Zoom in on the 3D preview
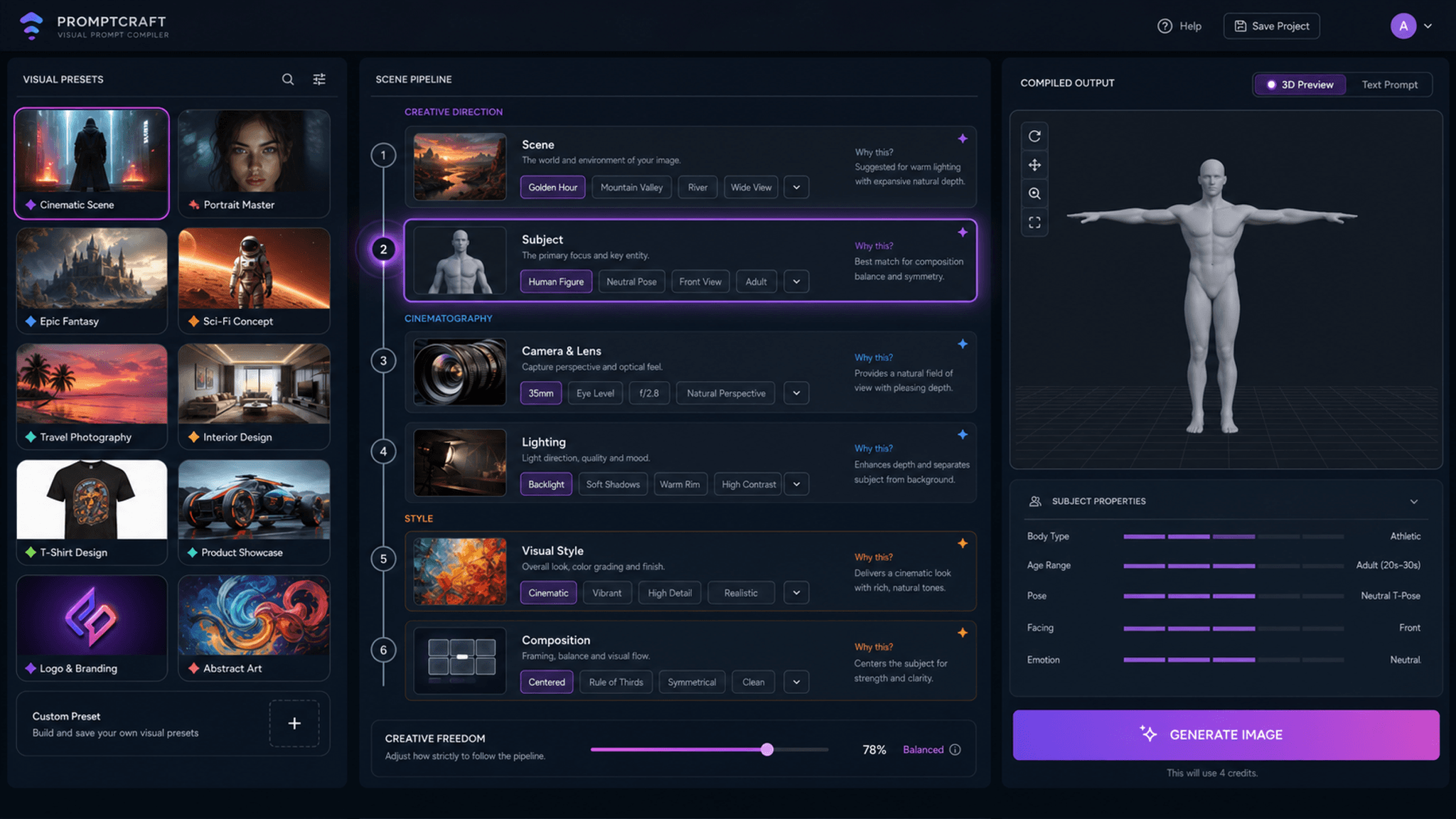This screenshot has width=1456, height=819. 1034,193
